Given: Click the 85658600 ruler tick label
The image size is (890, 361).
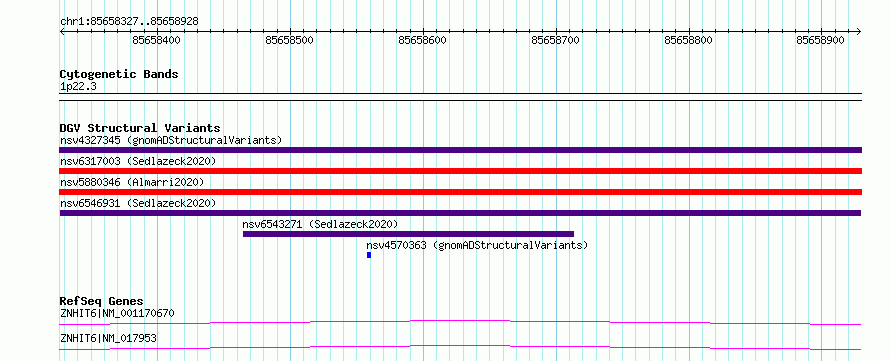Looking at the screenshot, I should [x=422, y=40].
